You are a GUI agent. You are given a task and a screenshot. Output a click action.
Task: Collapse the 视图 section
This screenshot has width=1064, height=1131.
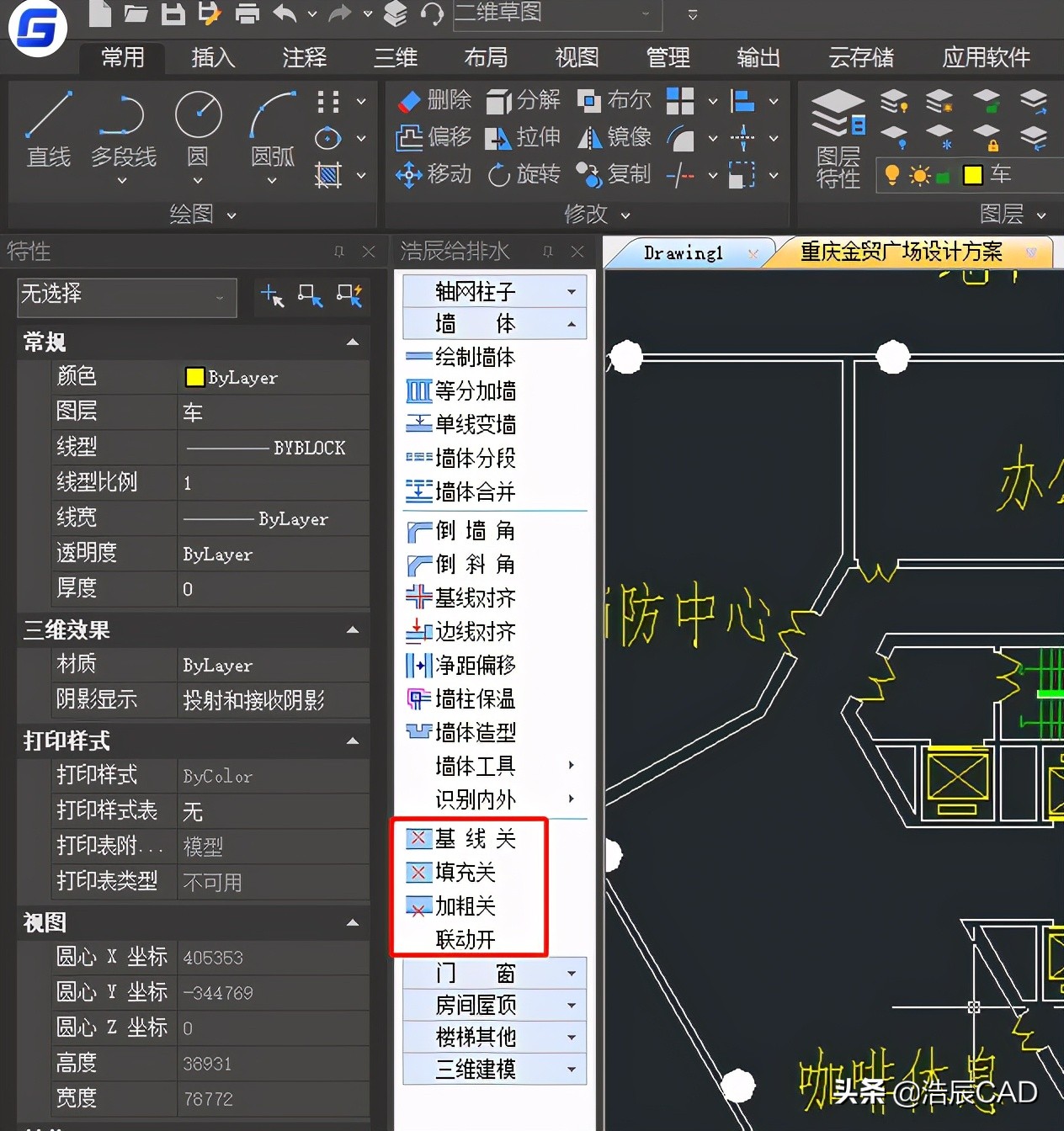point(353,922)
